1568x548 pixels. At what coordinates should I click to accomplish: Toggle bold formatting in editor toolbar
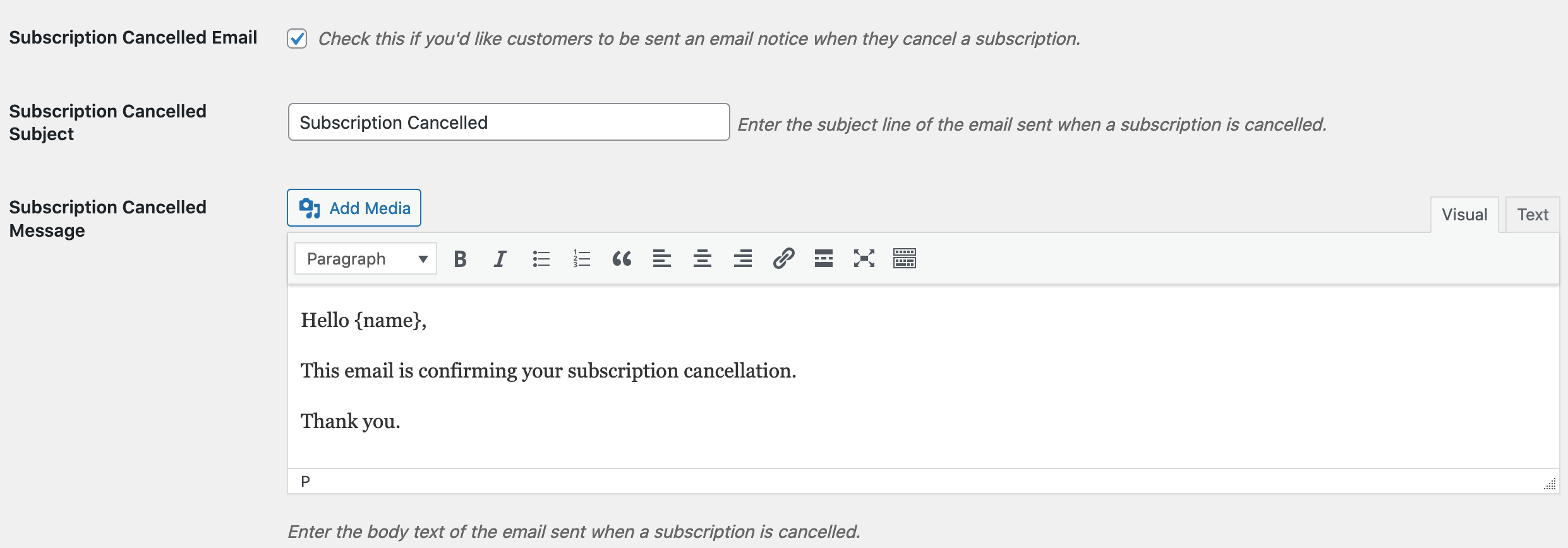460,259
